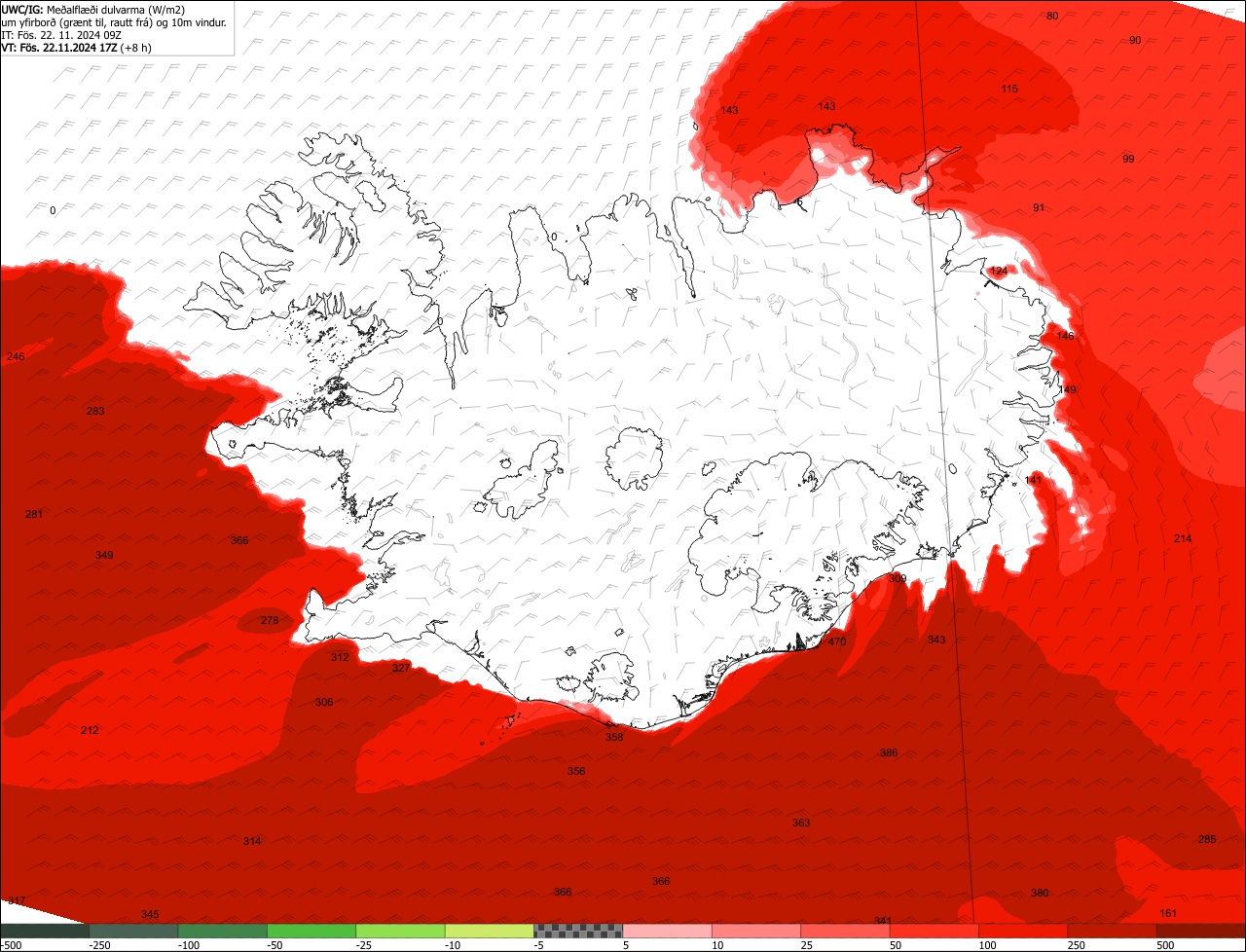
Task: Click the map value '124'
Action: coord(999,271)
